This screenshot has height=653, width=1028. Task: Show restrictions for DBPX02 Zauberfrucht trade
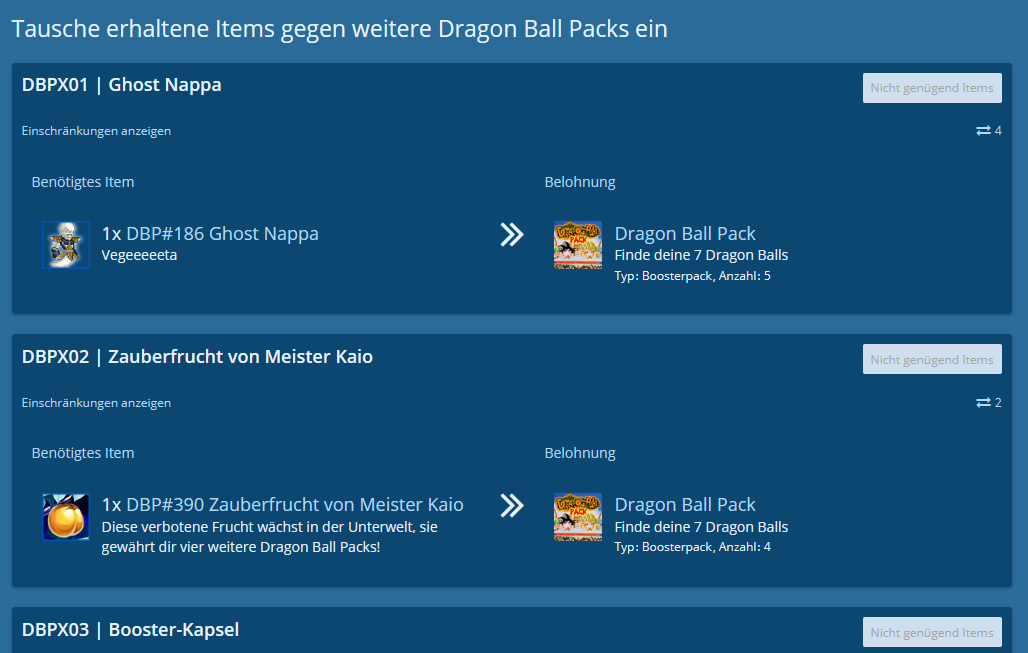(96, 403)
